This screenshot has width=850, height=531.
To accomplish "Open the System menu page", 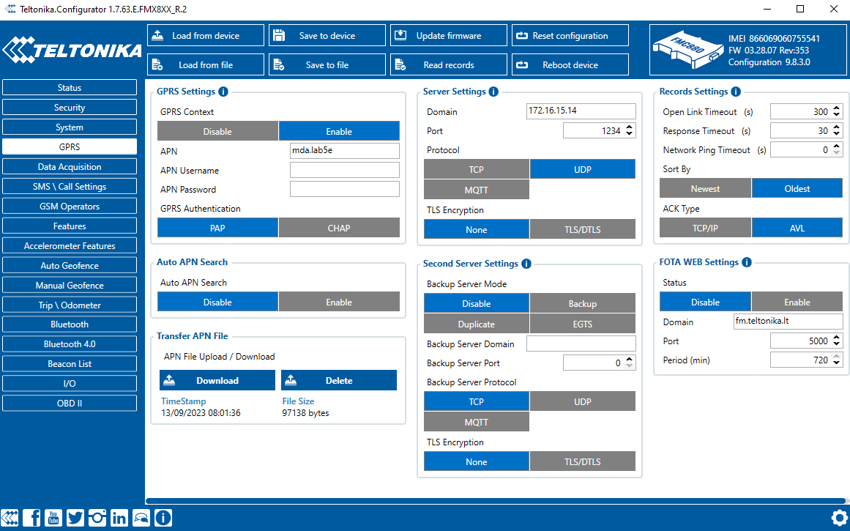I will [x=69, y=127].
